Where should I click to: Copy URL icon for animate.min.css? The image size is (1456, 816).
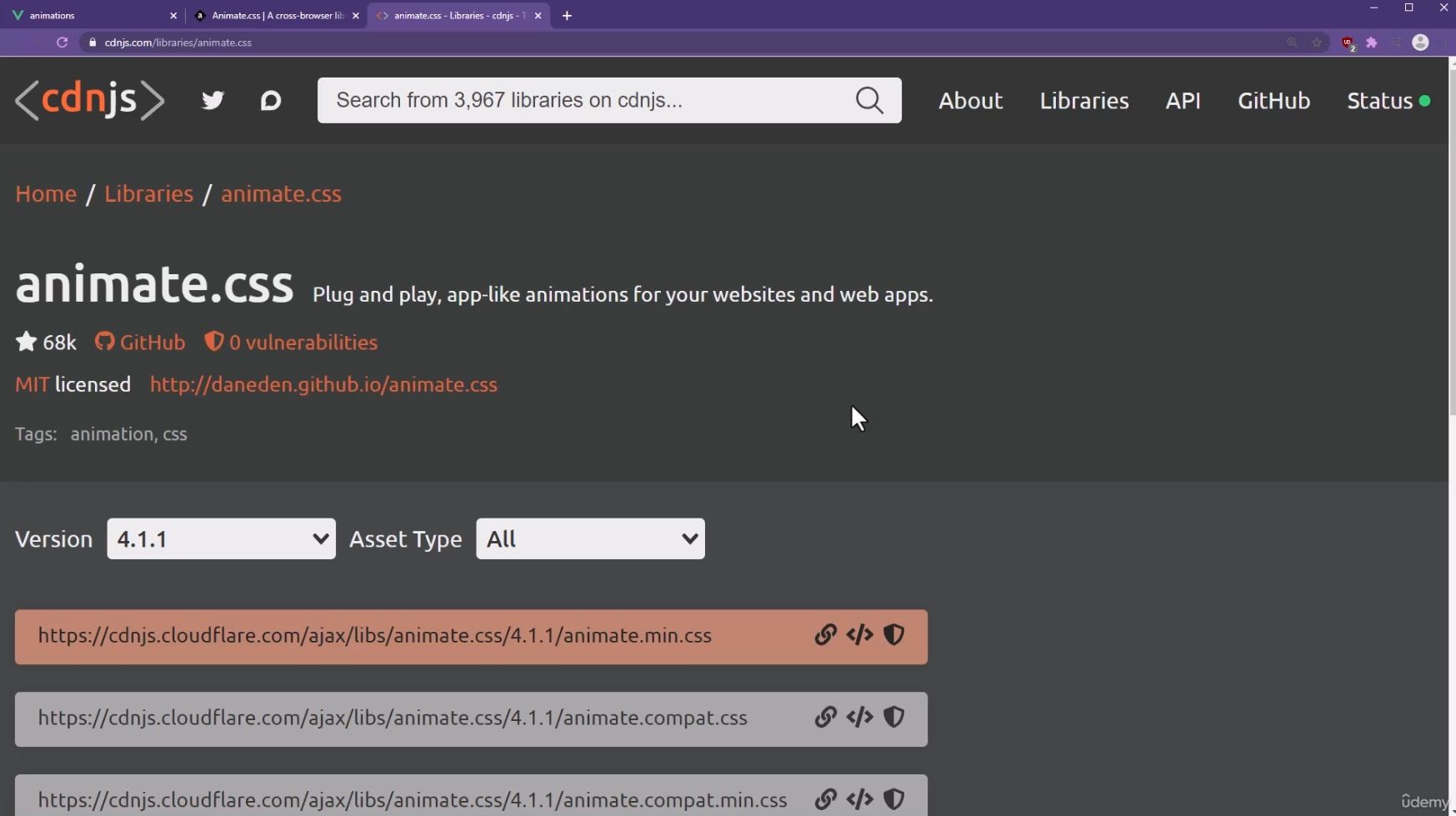825,635
